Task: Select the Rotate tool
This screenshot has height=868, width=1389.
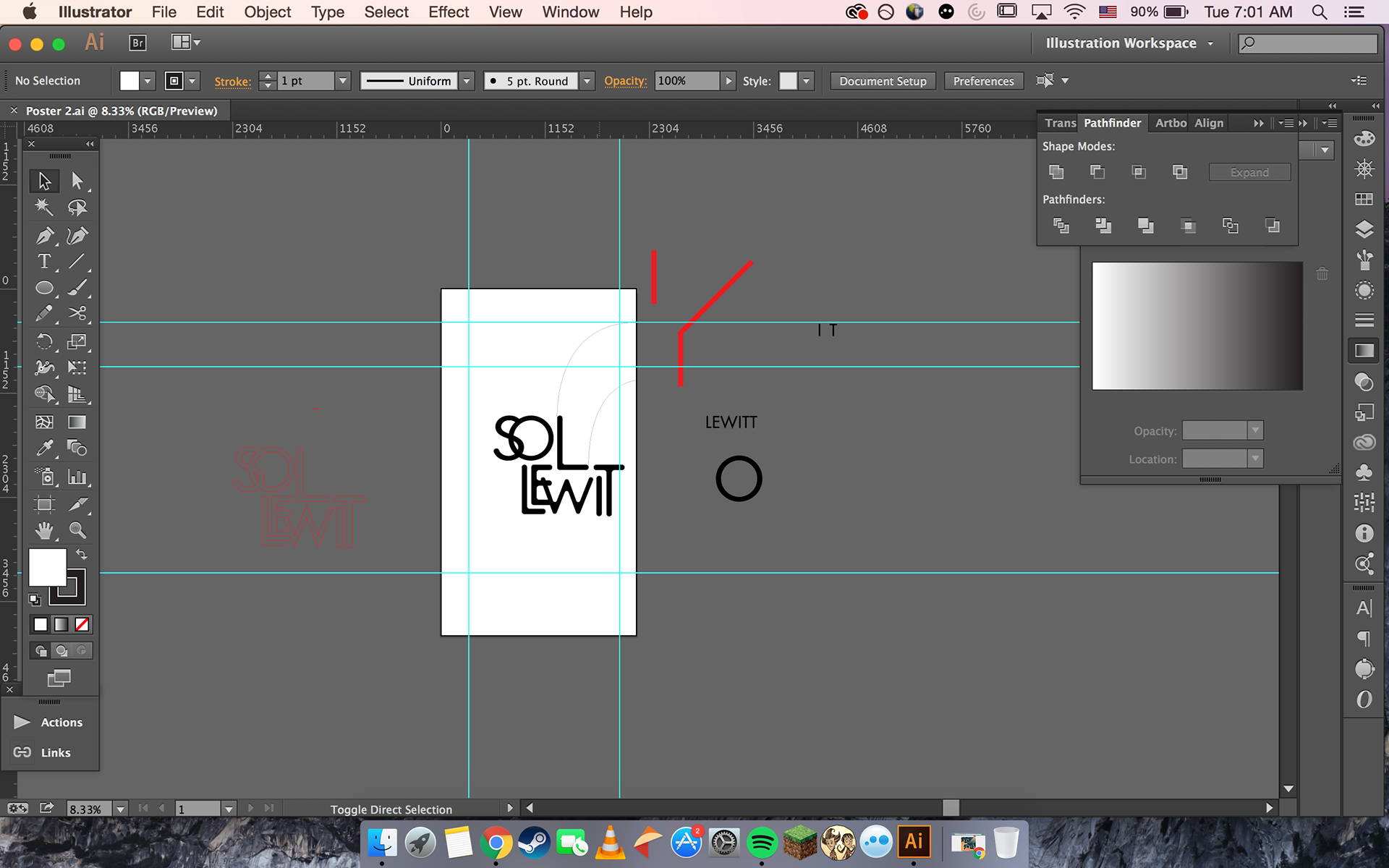Action: 44,341
